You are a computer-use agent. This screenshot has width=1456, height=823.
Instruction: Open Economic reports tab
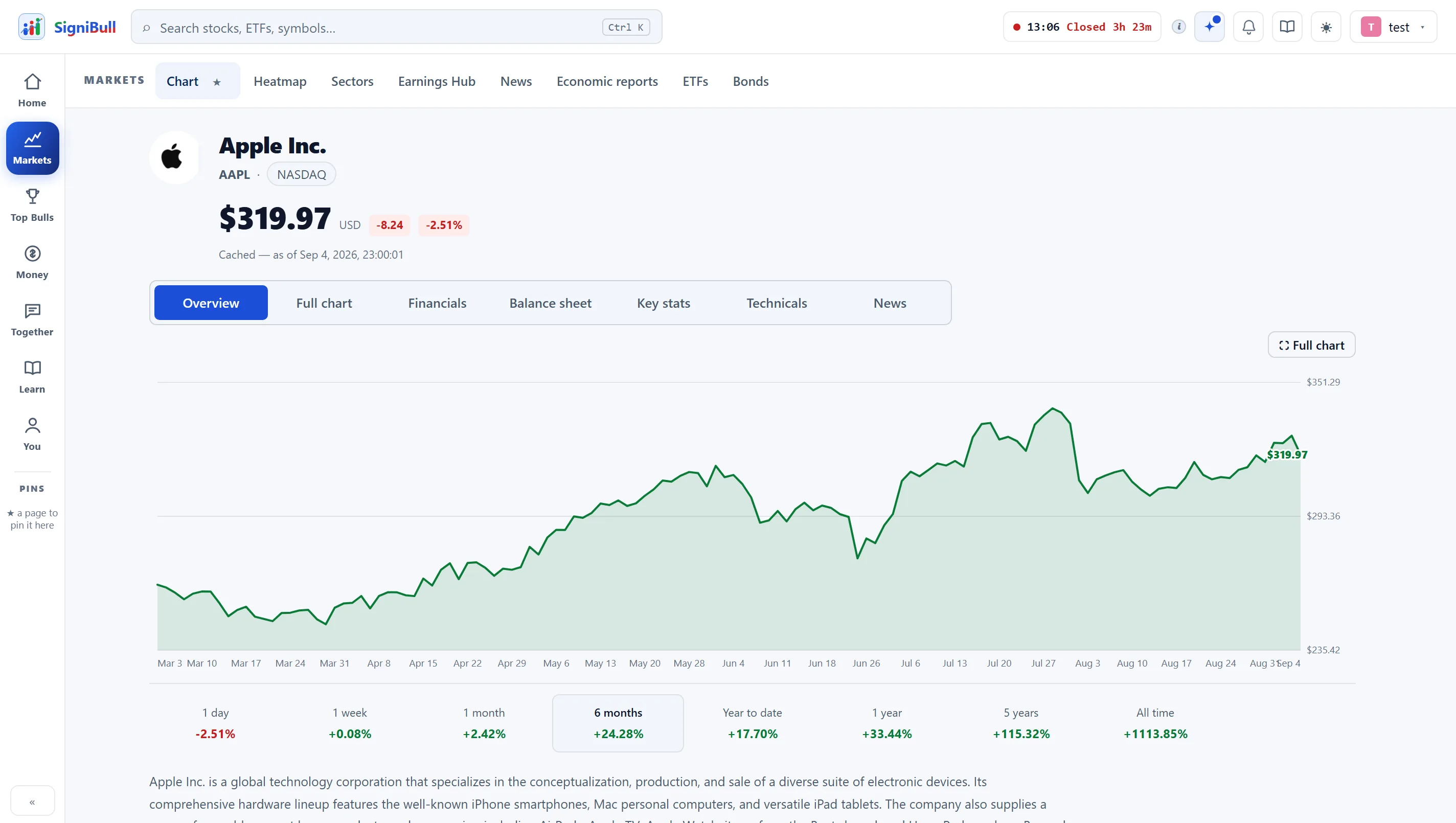point(607,81)
